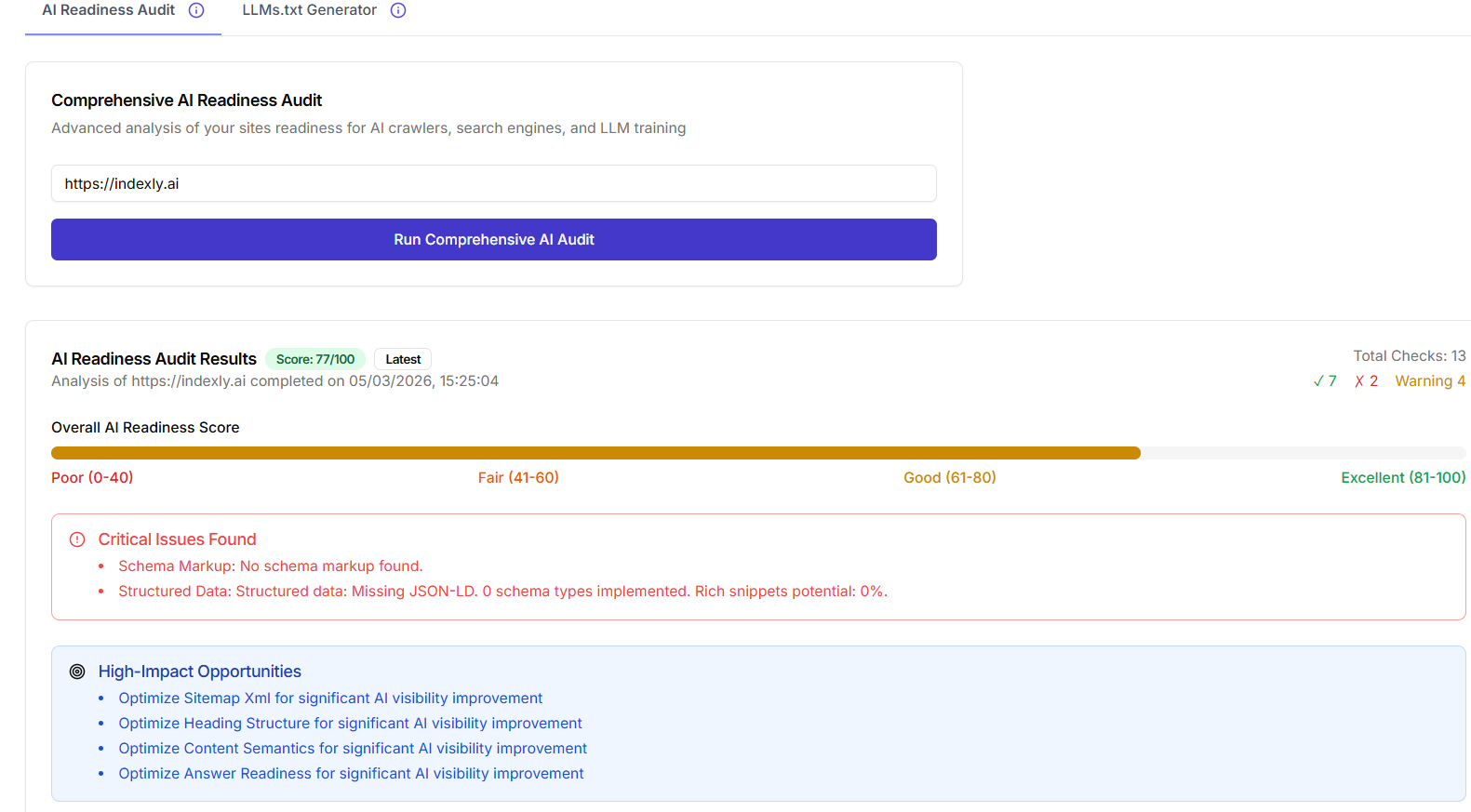Open Optimize Answer Readiness opportunity
Screen dimensions: 1471x812
coord(351,774)
